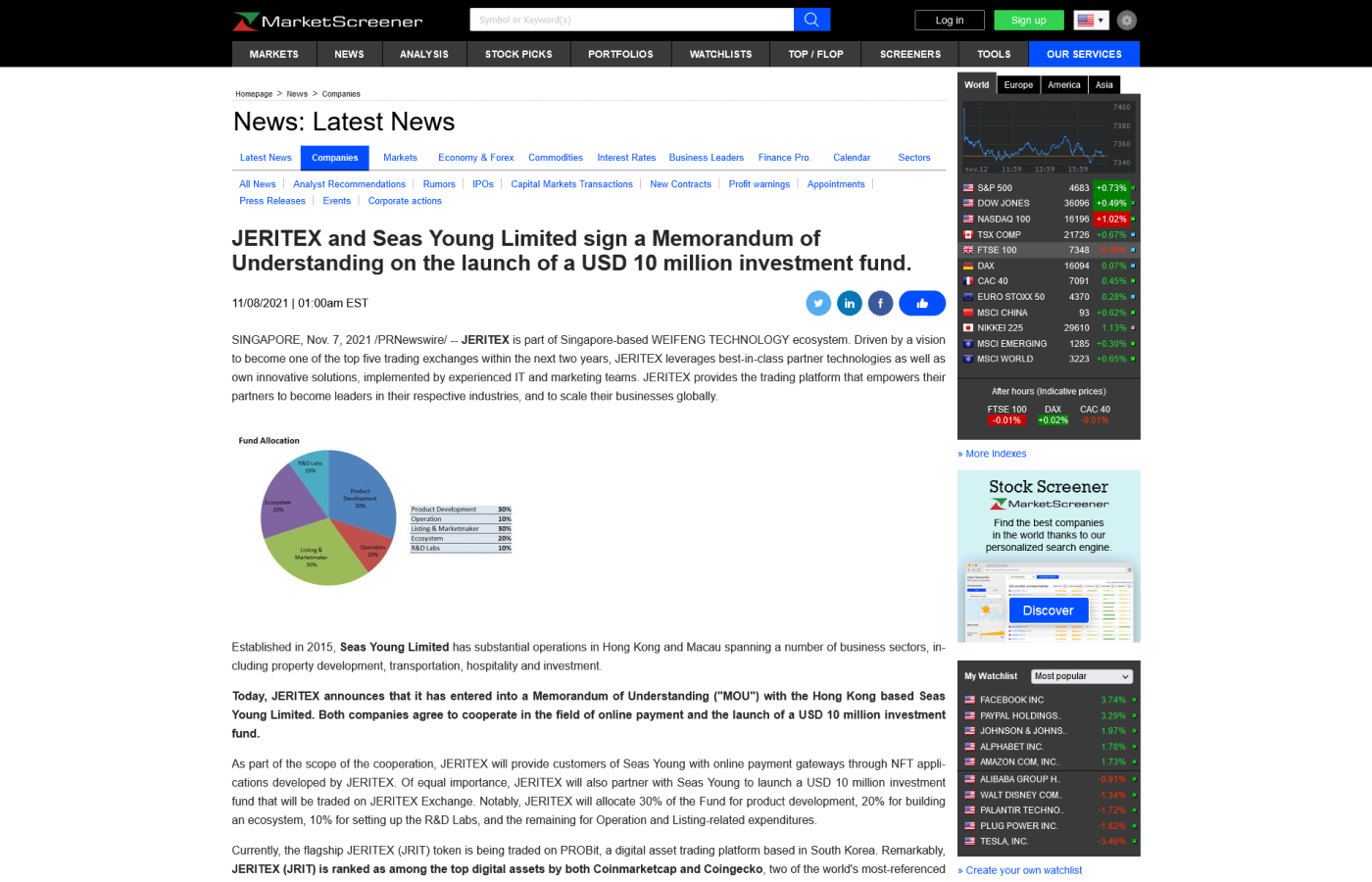Open the Most popular watchlist dropdown

coord(1083,676)
